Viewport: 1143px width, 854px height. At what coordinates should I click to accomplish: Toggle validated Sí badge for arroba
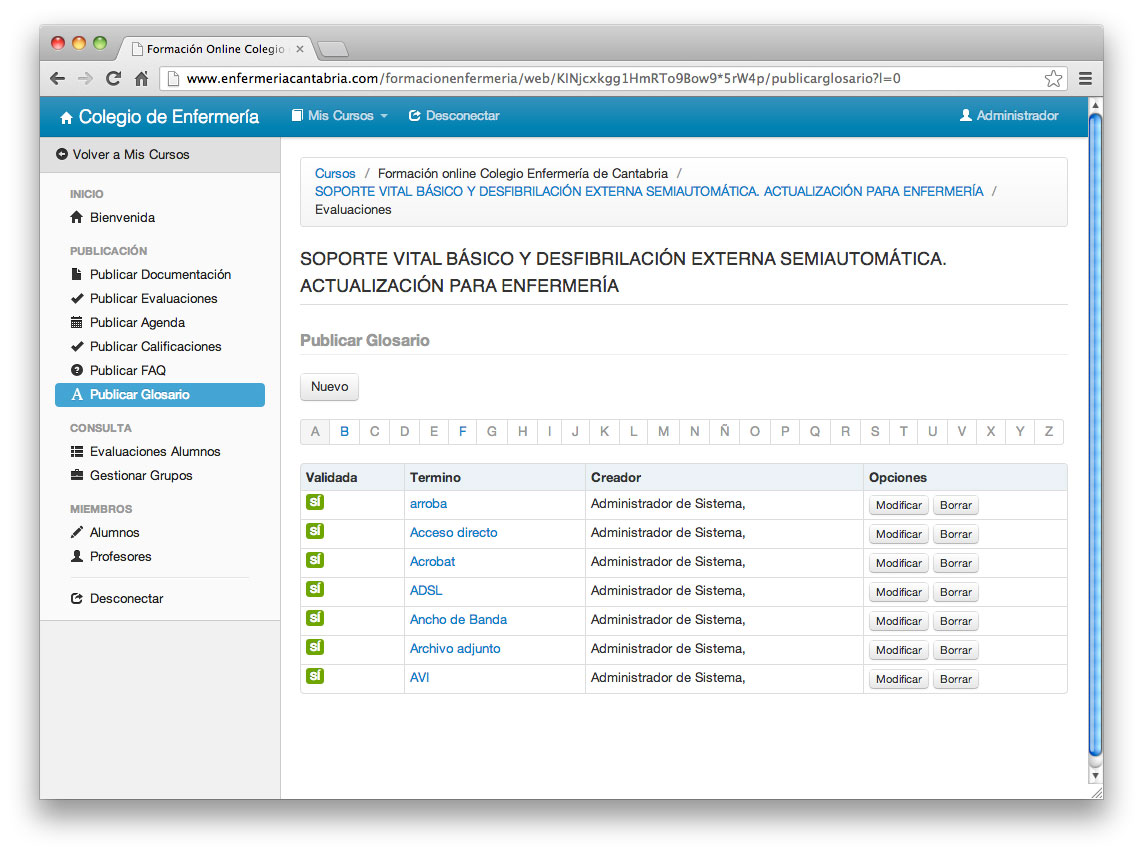click(315, 503)
